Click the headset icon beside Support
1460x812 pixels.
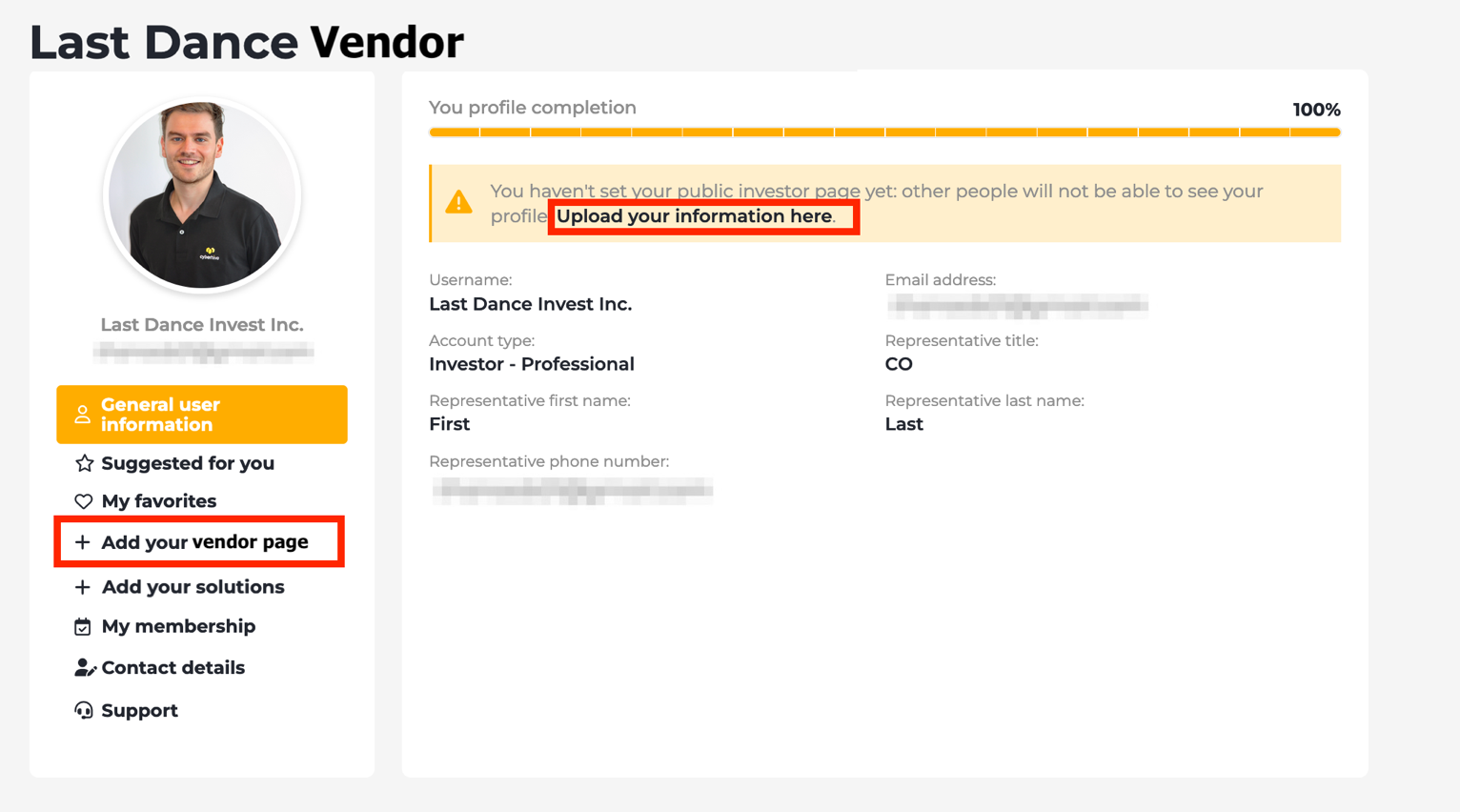pyautogui.click(x=84, y=711)
